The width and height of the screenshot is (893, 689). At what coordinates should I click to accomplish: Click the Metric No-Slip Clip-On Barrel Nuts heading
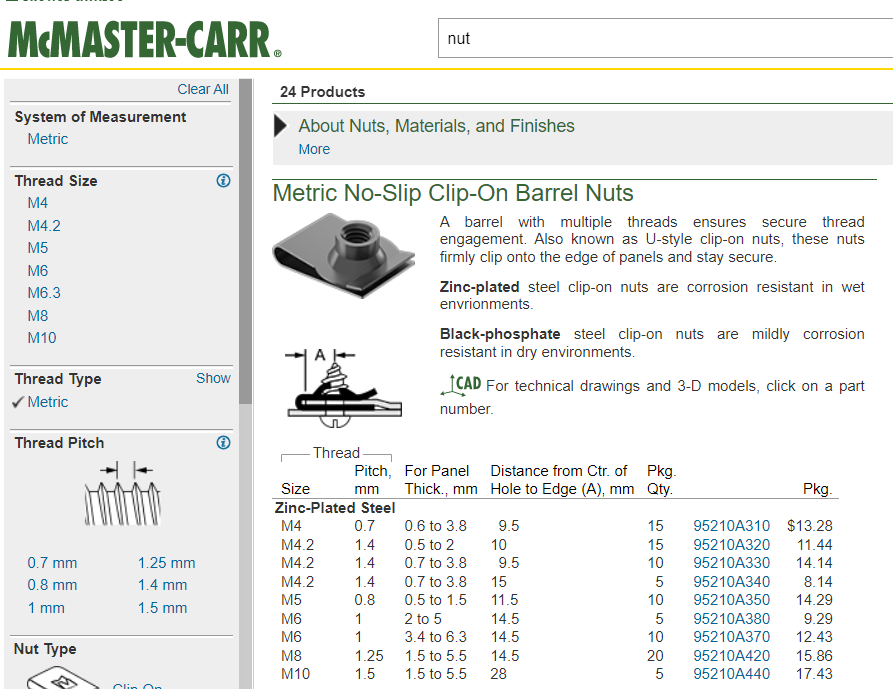click(x=453, y=193)
